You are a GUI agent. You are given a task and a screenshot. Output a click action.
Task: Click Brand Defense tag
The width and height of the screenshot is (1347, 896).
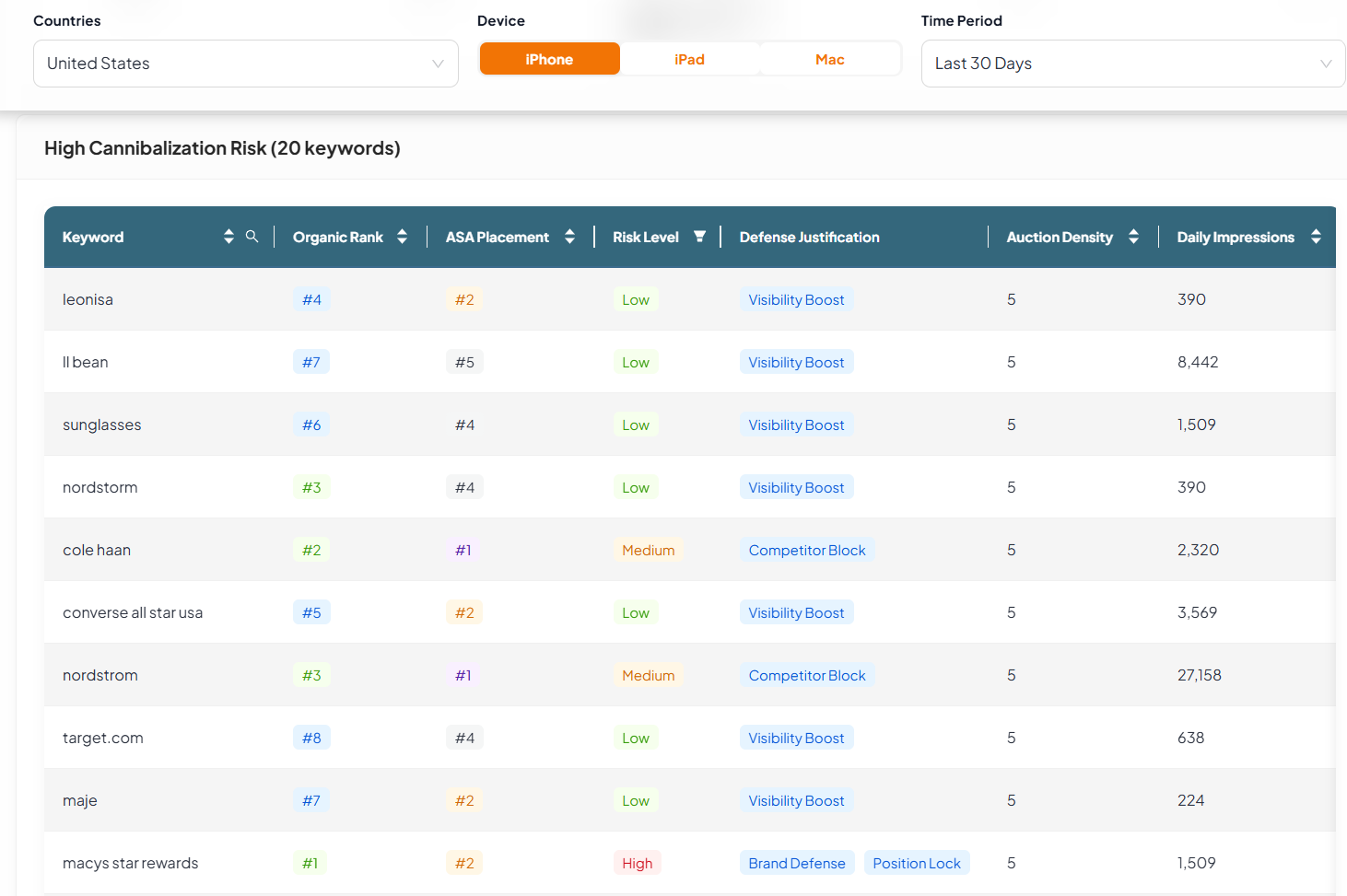tap(797, 863)
